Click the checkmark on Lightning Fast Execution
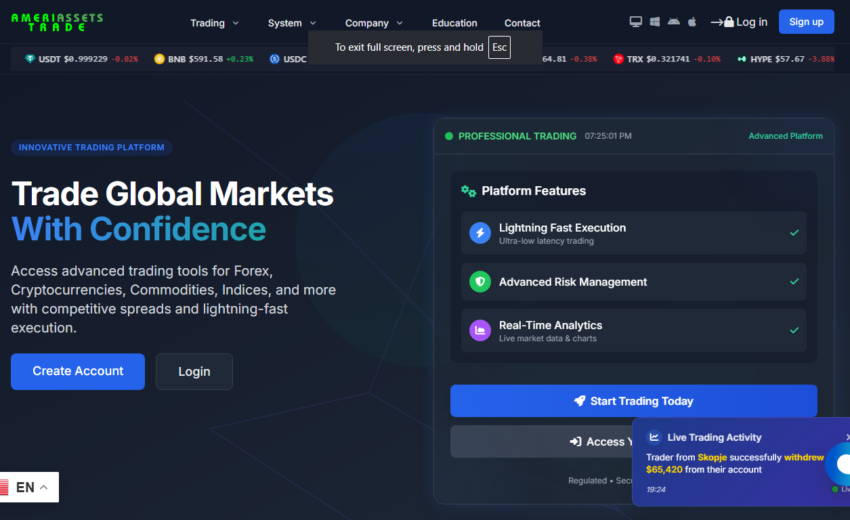This screenshot has width=850, height=520. tap(794, 233)
